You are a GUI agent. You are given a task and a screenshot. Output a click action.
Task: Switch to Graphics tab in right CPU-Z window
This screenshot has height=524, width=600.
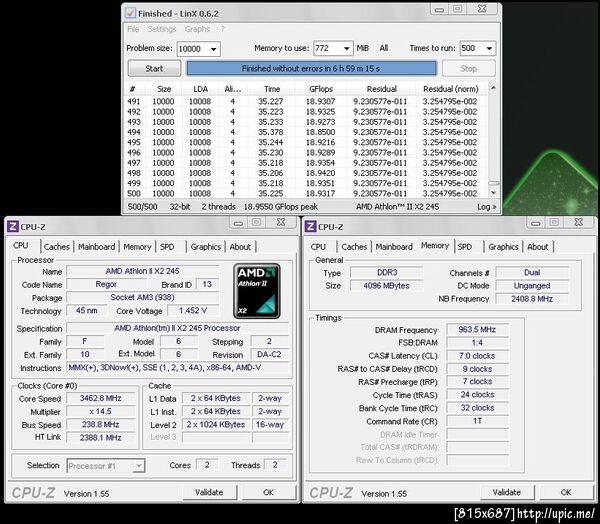click(x=503, y=247)
